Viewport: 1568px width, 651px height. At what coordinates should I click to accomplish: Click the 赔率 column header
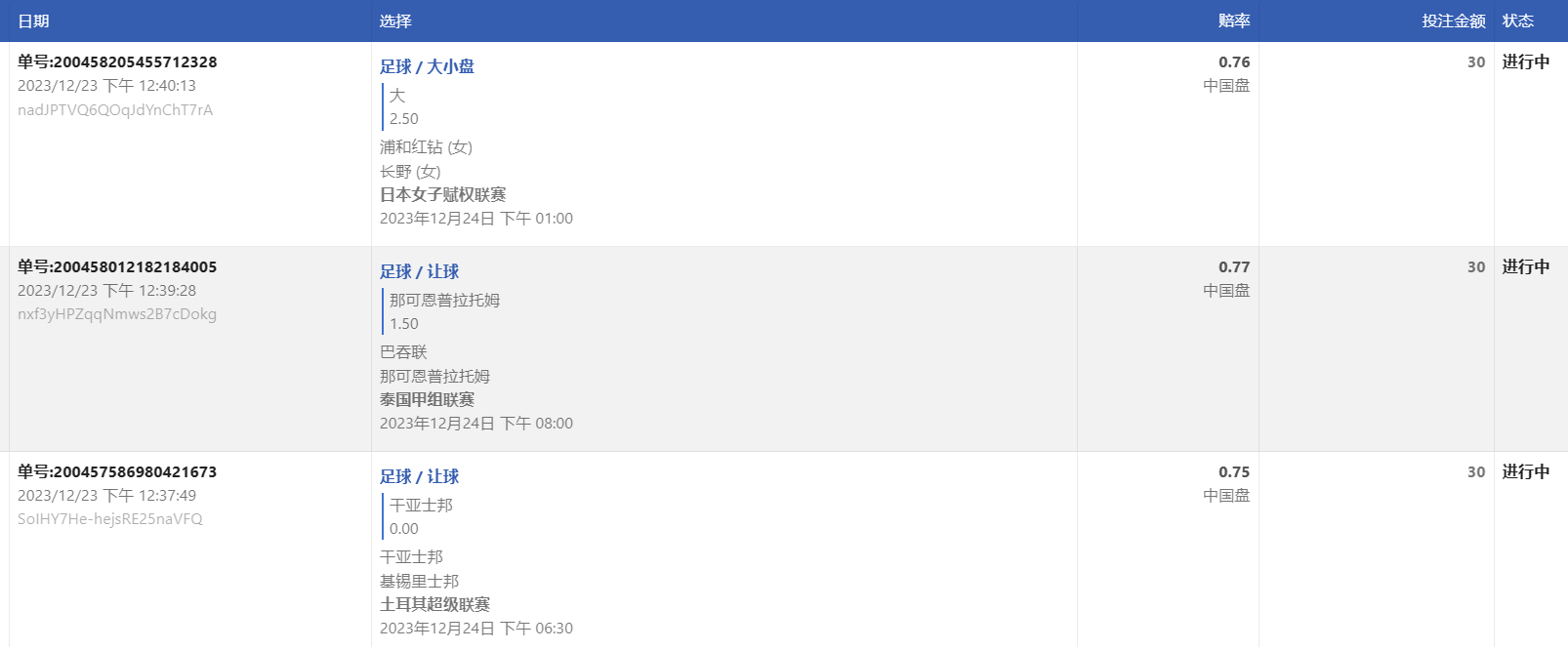point(1233,20)
